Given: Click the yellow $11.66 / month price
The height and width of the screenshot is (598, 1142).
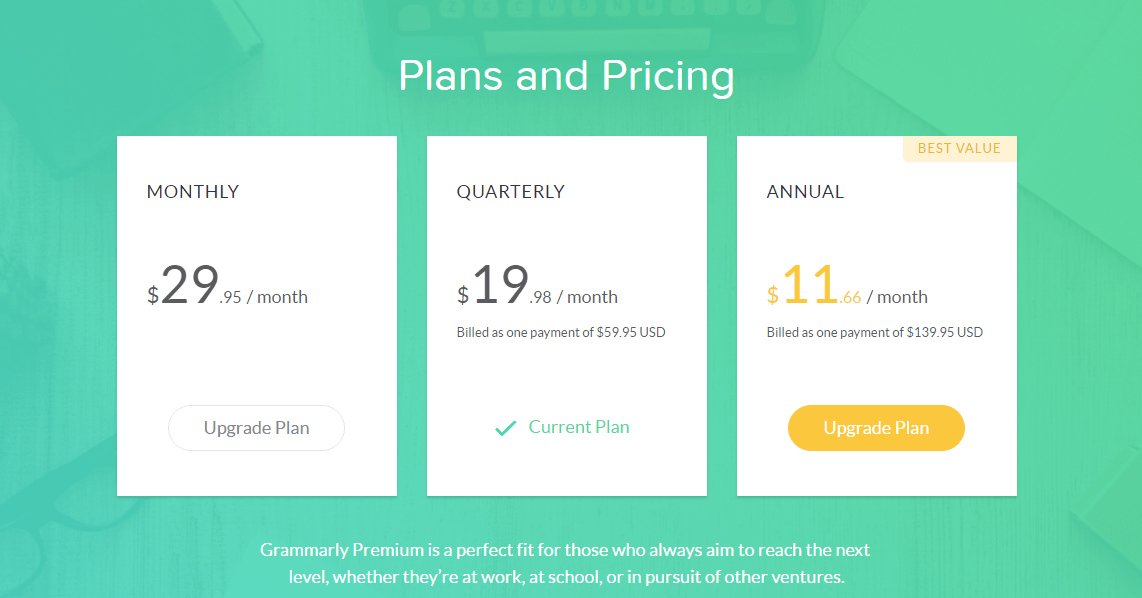Looking at the screenshot, I should point(847,286).
